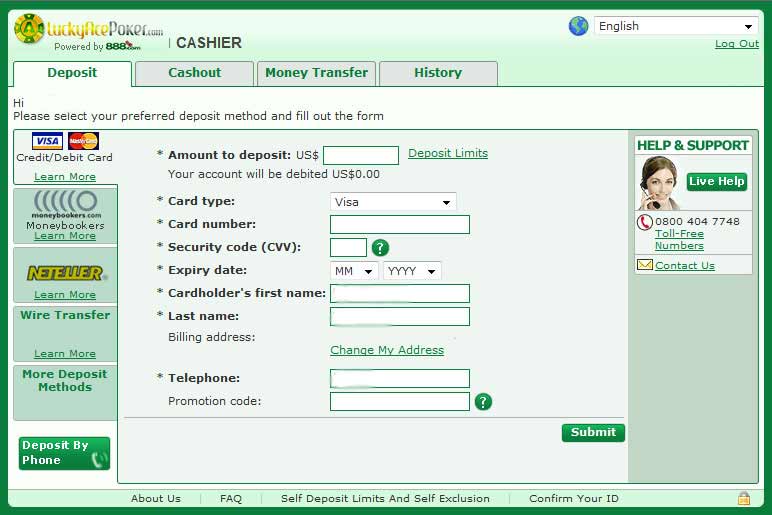The height and width of the screenshot is (515, 772).
Task: Click the Contact Us envelope icon
Action: coord(644,265)
